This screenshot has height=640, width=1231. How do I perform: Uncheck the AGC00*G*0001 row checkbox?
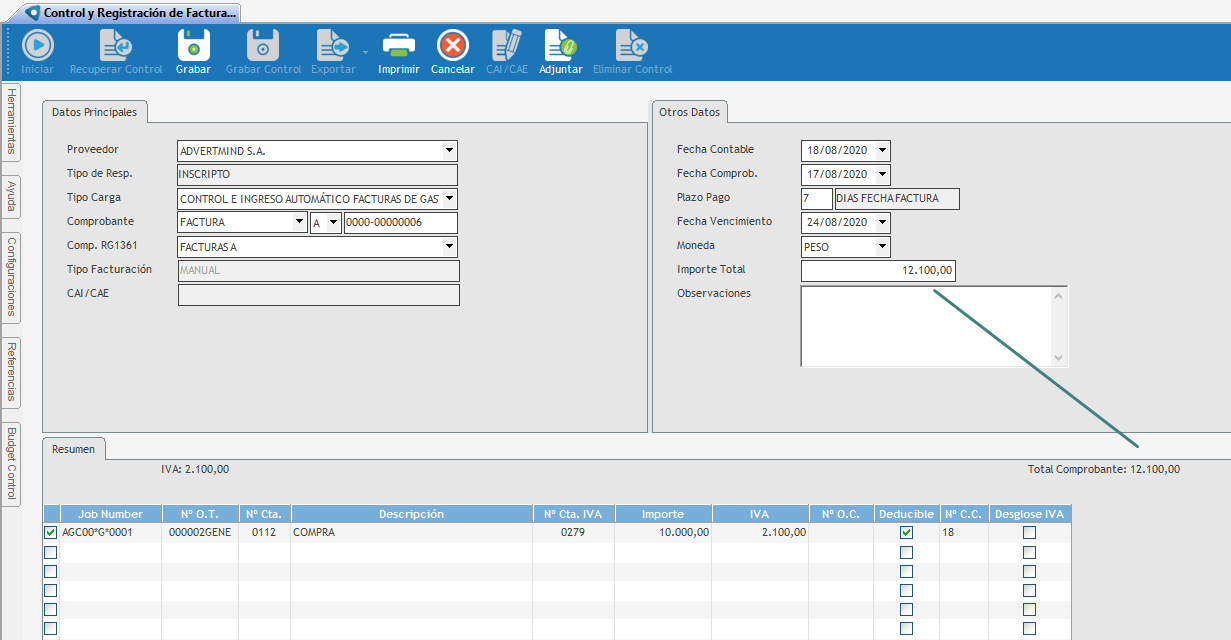click(51, 533)
